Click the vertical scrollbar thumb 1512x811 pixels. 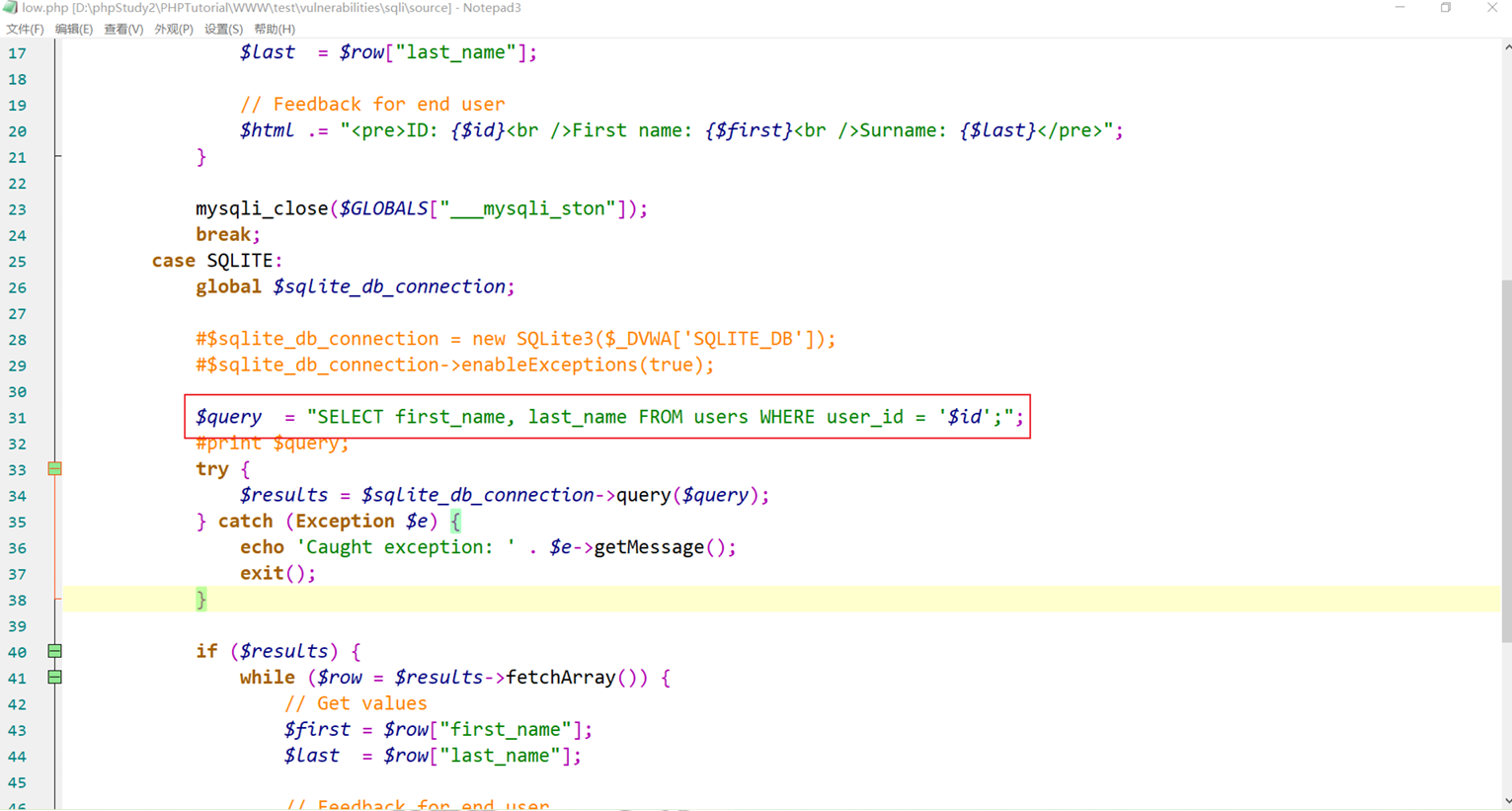click(1507, 460)
